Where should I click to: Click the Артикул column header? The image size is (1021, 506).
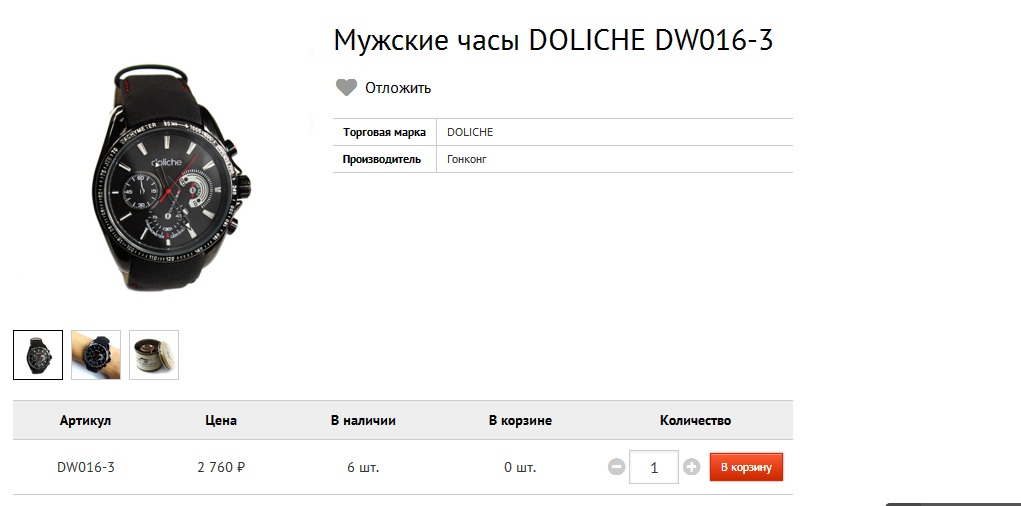tap(85, 420)
